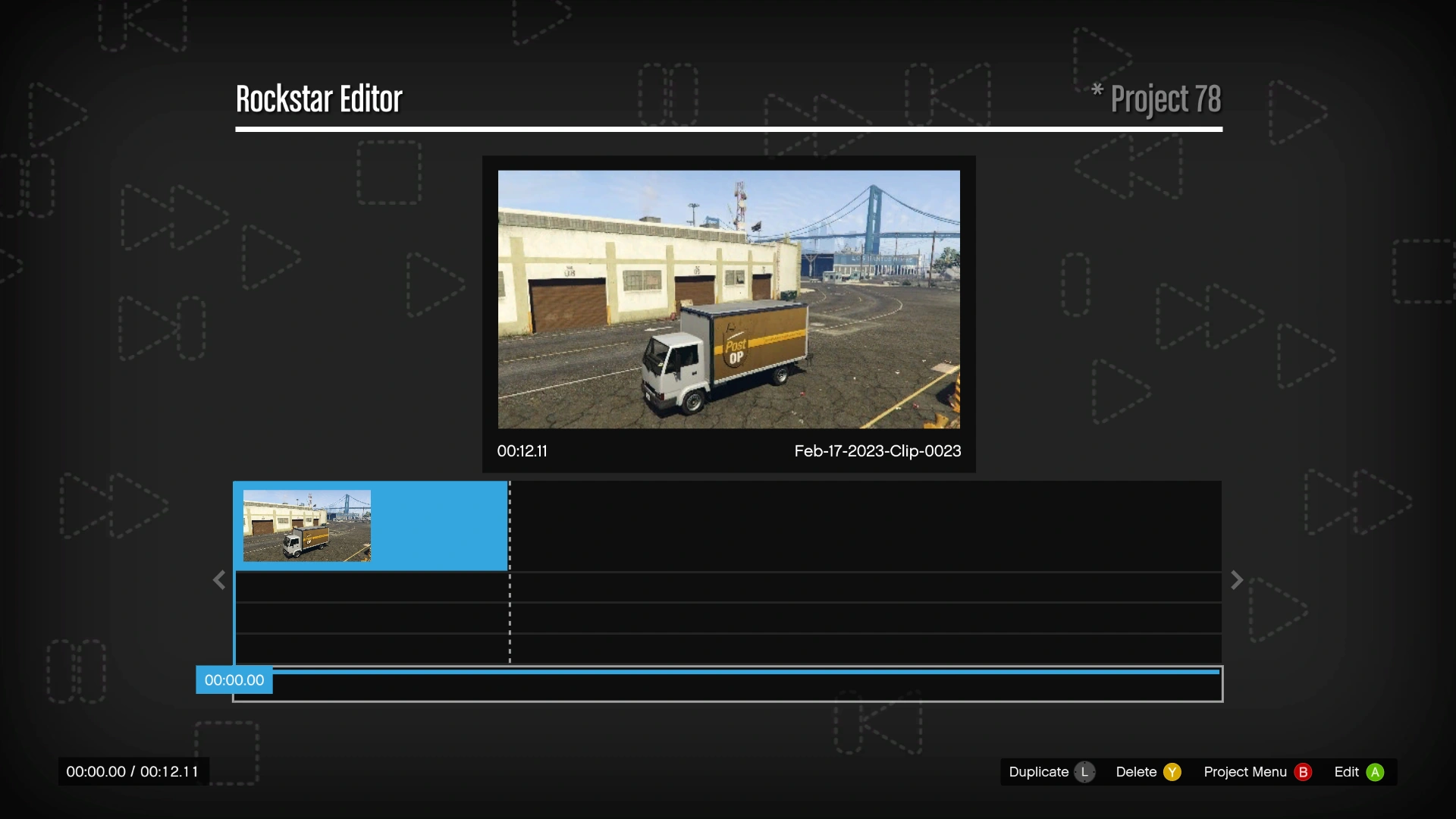Click the grey L button icon
The image size is (1456, 819).
(x=1084, y=772)
